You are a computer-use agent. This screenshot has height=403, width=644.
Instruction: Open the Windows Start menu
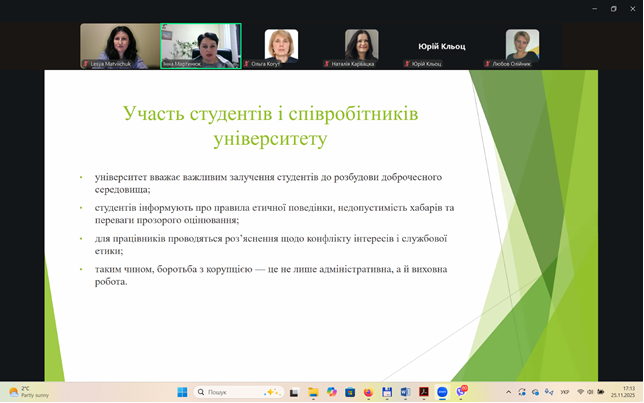coord(182,392)
